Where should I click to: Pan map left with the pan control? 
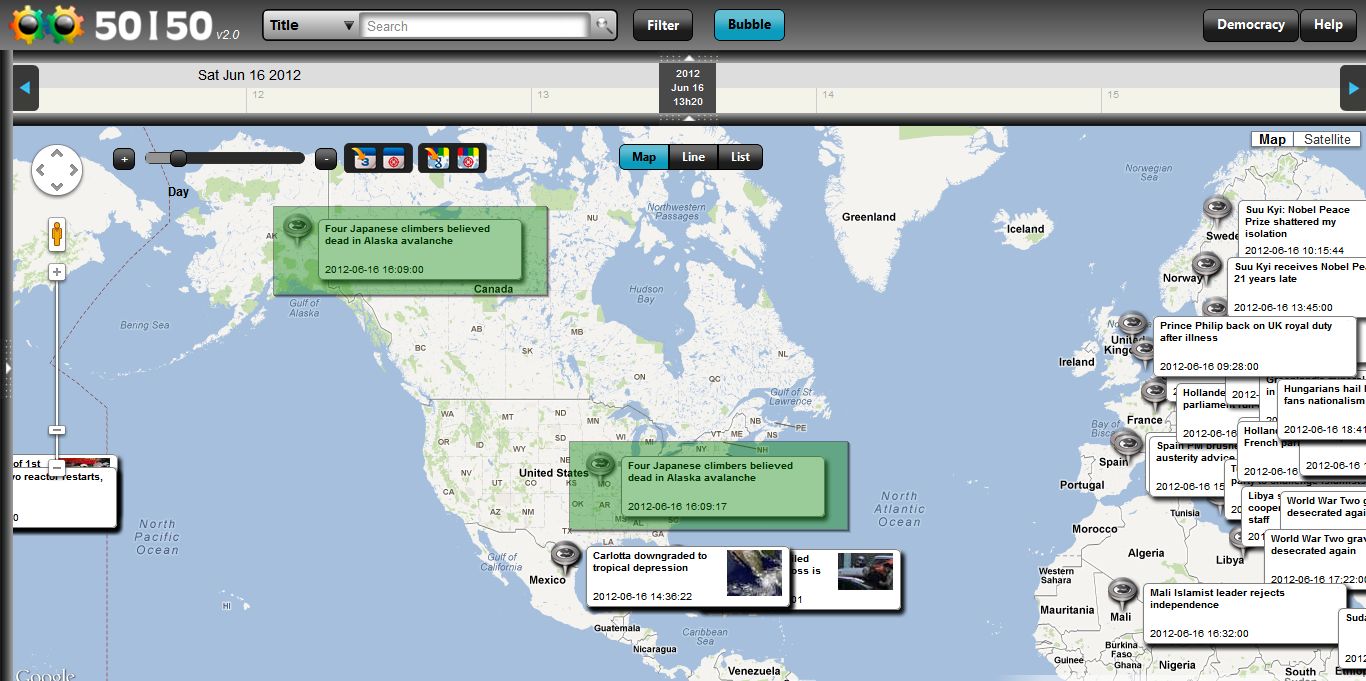pyautogui.click(x=42, y=170)
